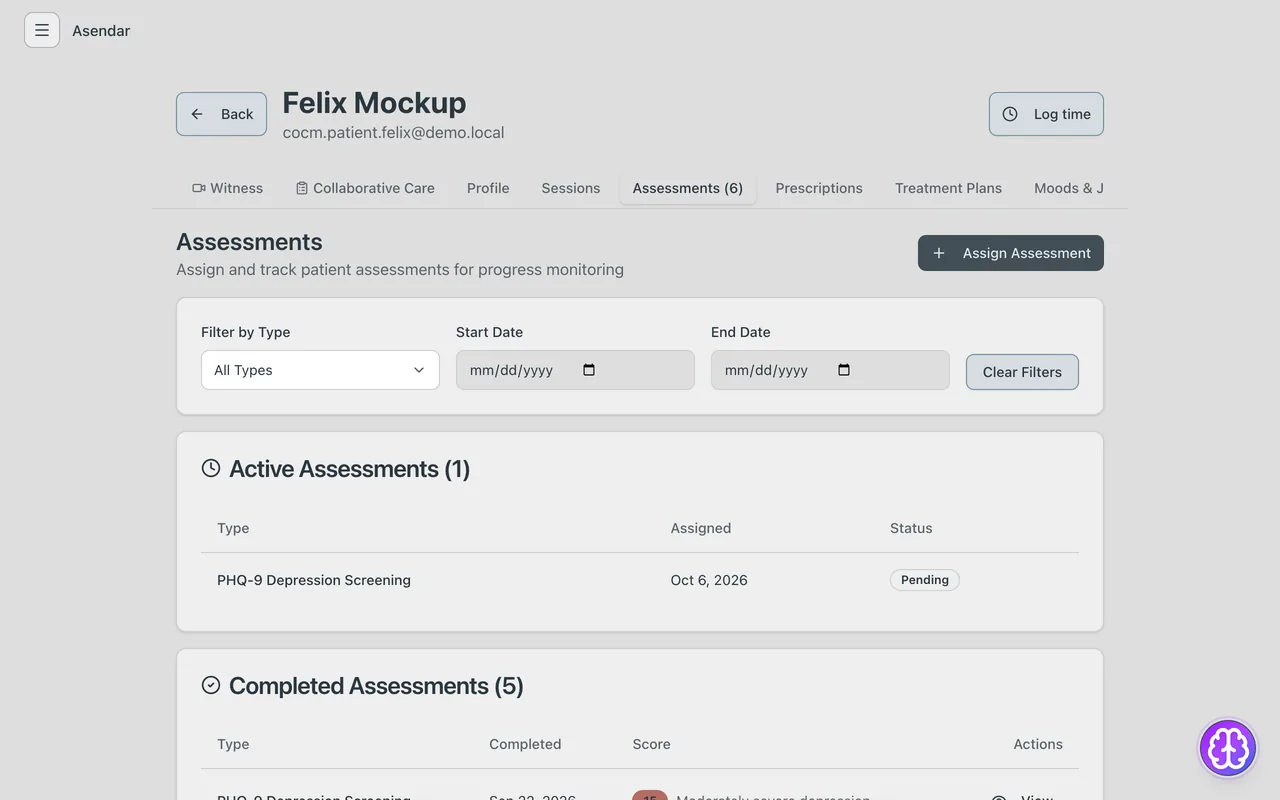Go back using the Back button
The width and height of the screenshot is (1280, 800).
pos(221,114)
